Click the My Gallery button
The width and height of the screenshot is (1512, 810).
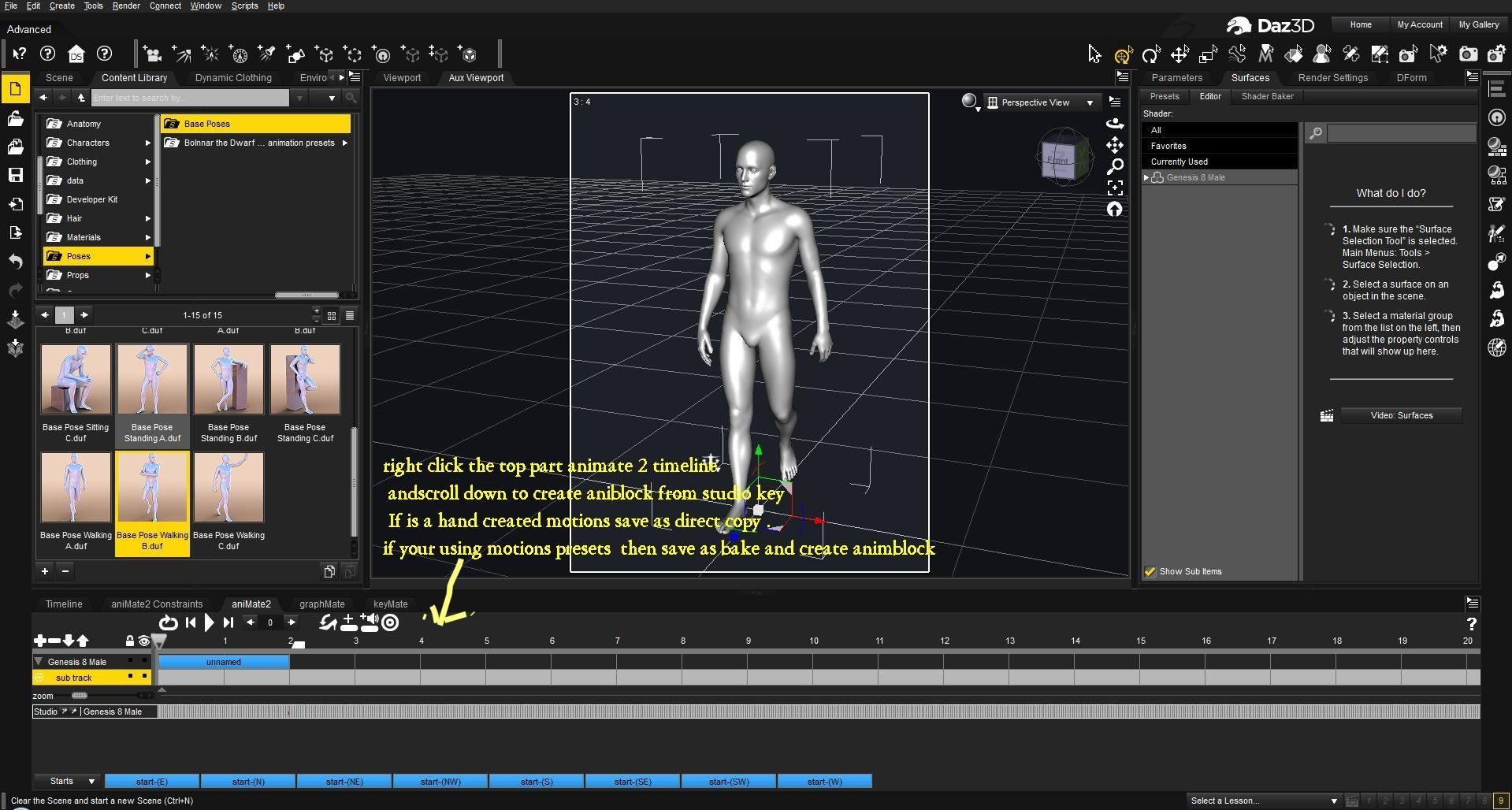click(1478, 24)
